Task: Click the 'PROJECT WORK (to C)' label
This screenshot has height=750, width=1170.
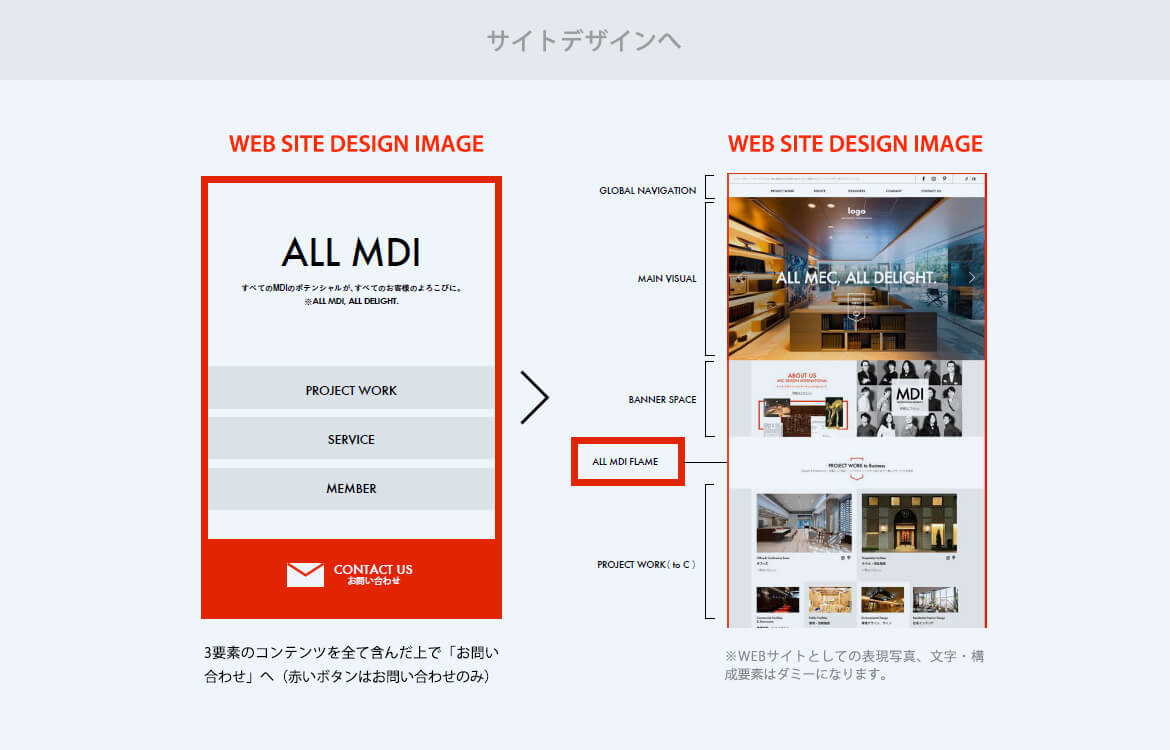Action: pyautogui.click(x=646, y=564)
